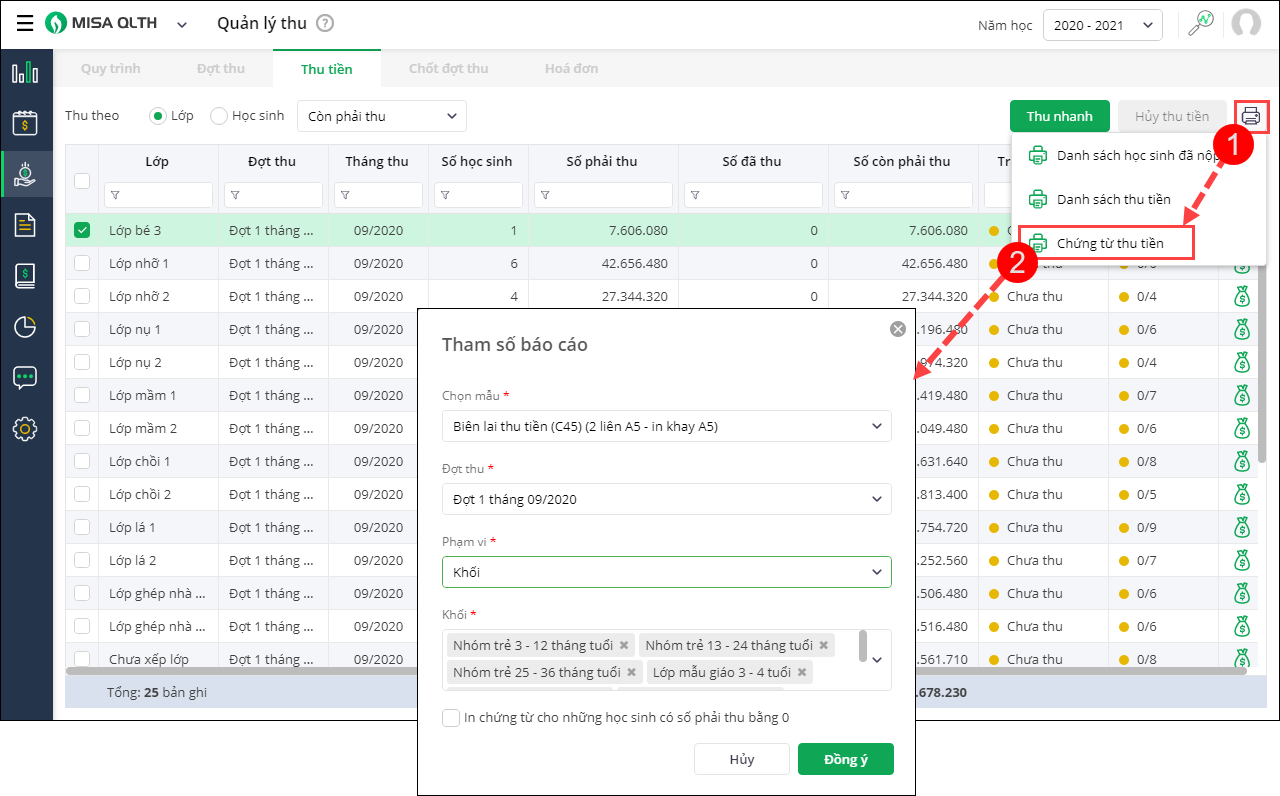This screenshot has width=1280, height=796.
Task: Expand the Đợt thu dropdown in dialog
Action: (x=667, y=499)
